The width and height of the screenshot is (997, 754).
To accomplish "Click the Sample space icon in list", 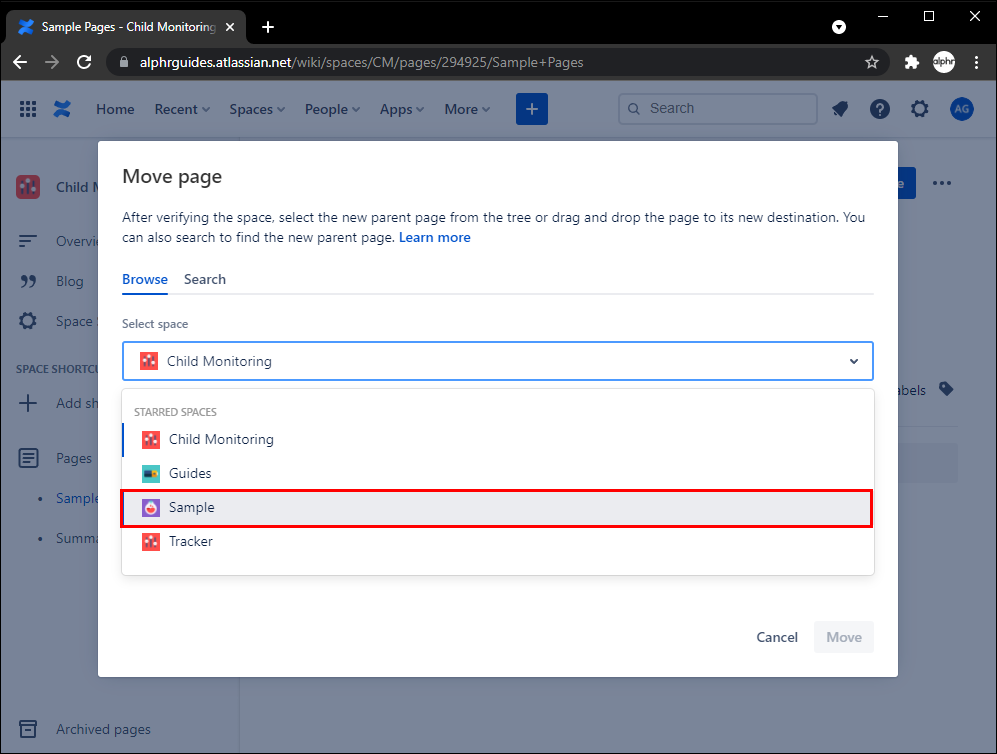I will click(151, 507).
